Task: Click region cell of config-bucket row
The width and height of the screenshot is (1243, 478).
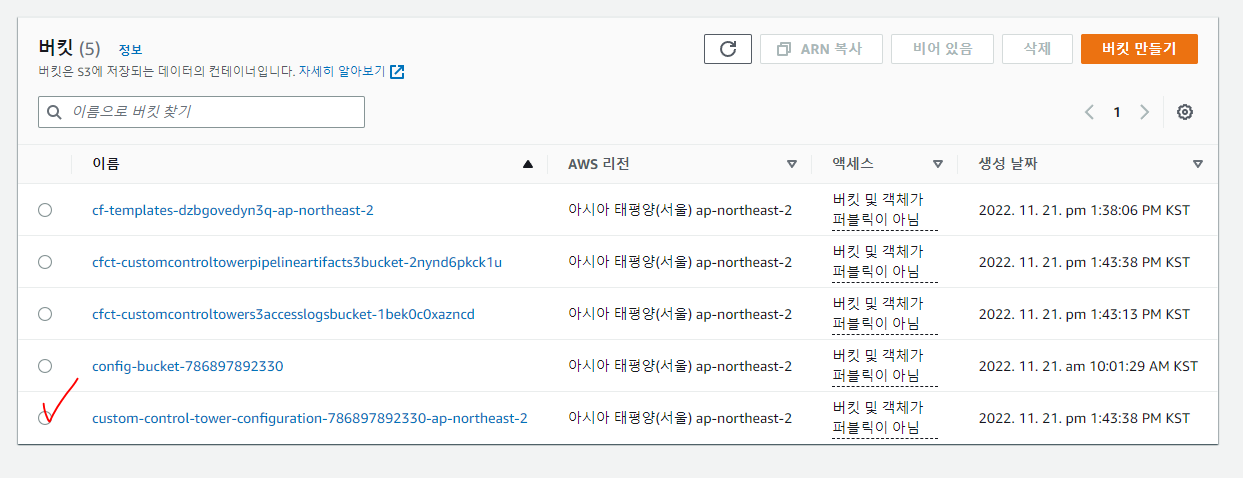Action: pos(680,366)
